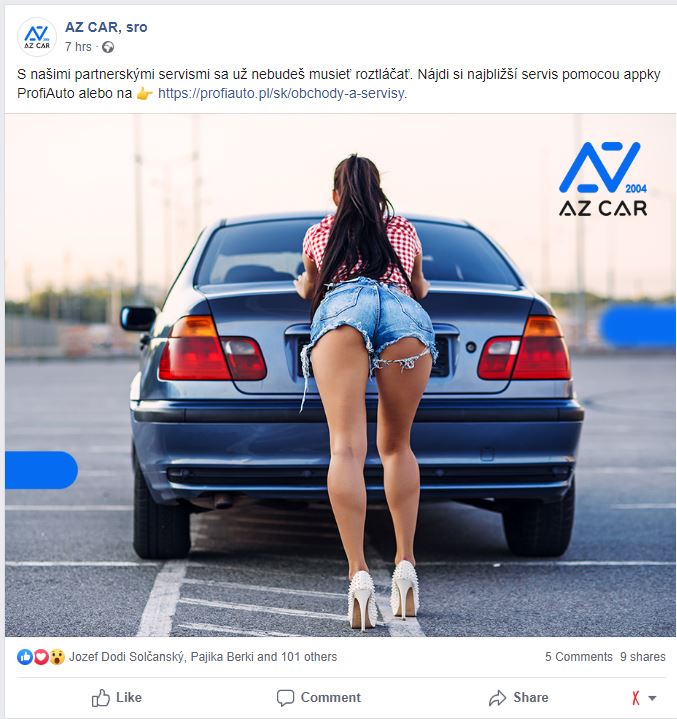Click the Share button

pos(518,698)
